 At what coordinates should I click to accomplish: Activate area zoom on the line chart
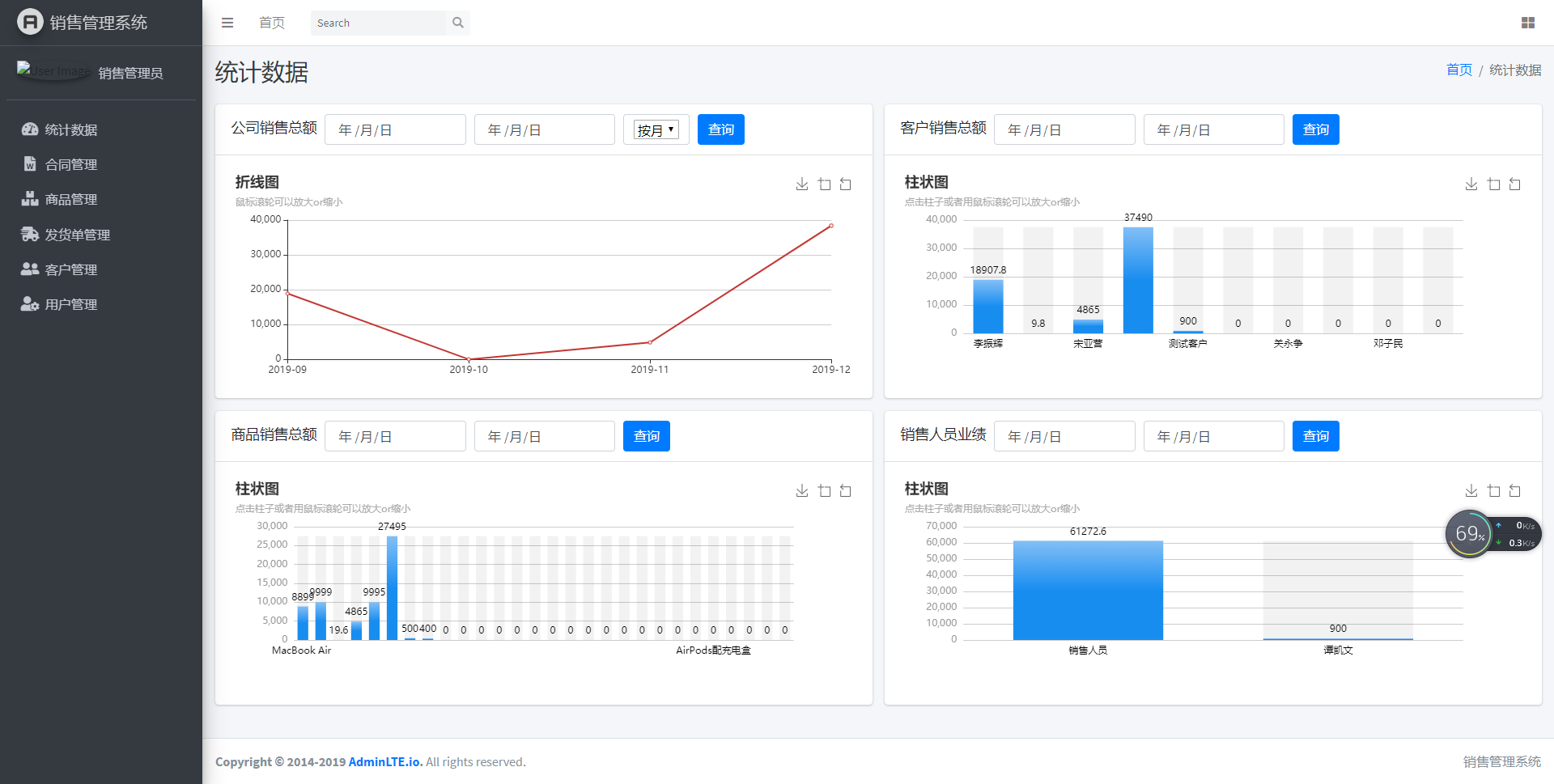(824, 184)
